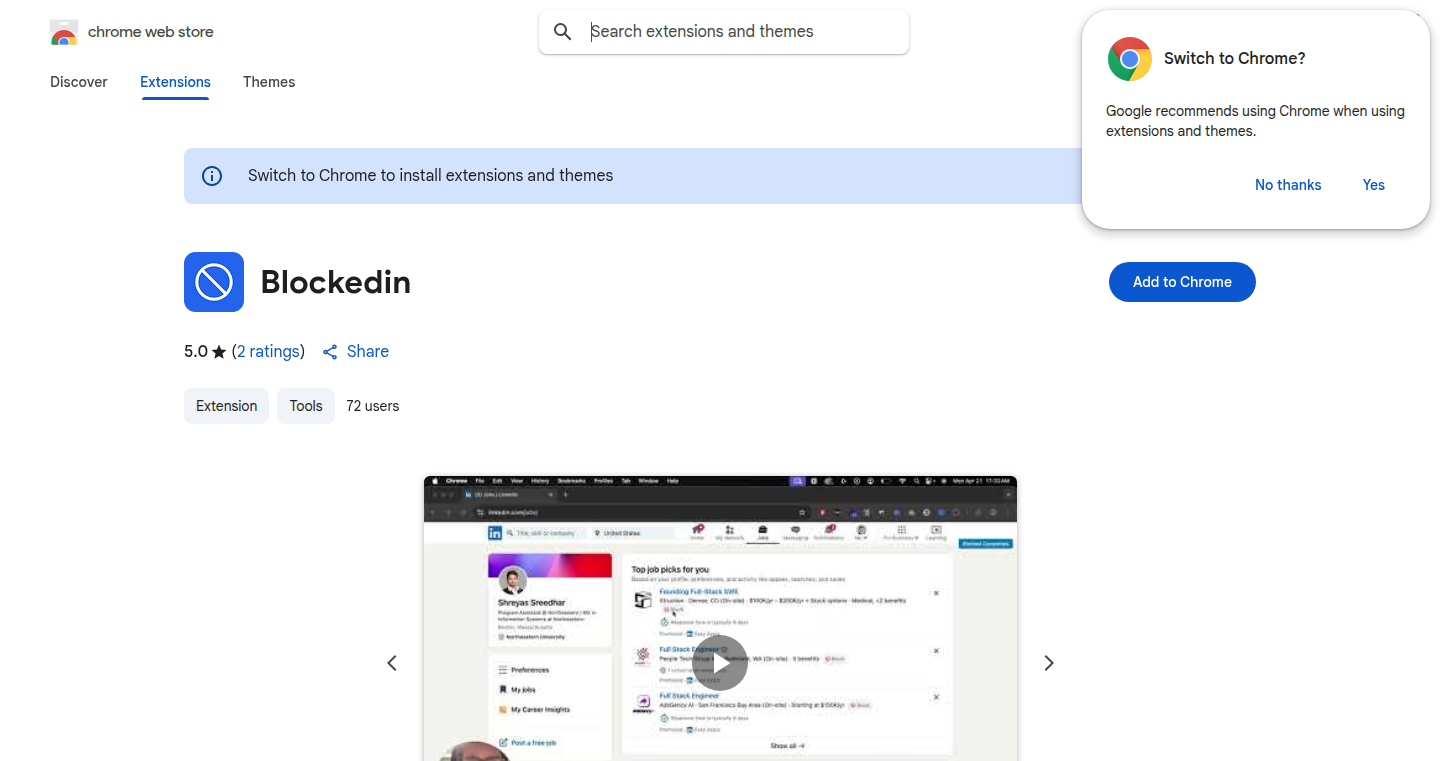This screenshot has width=1440, height=761.
Task: Click the chrome web store title text
Action: (151, 32)
